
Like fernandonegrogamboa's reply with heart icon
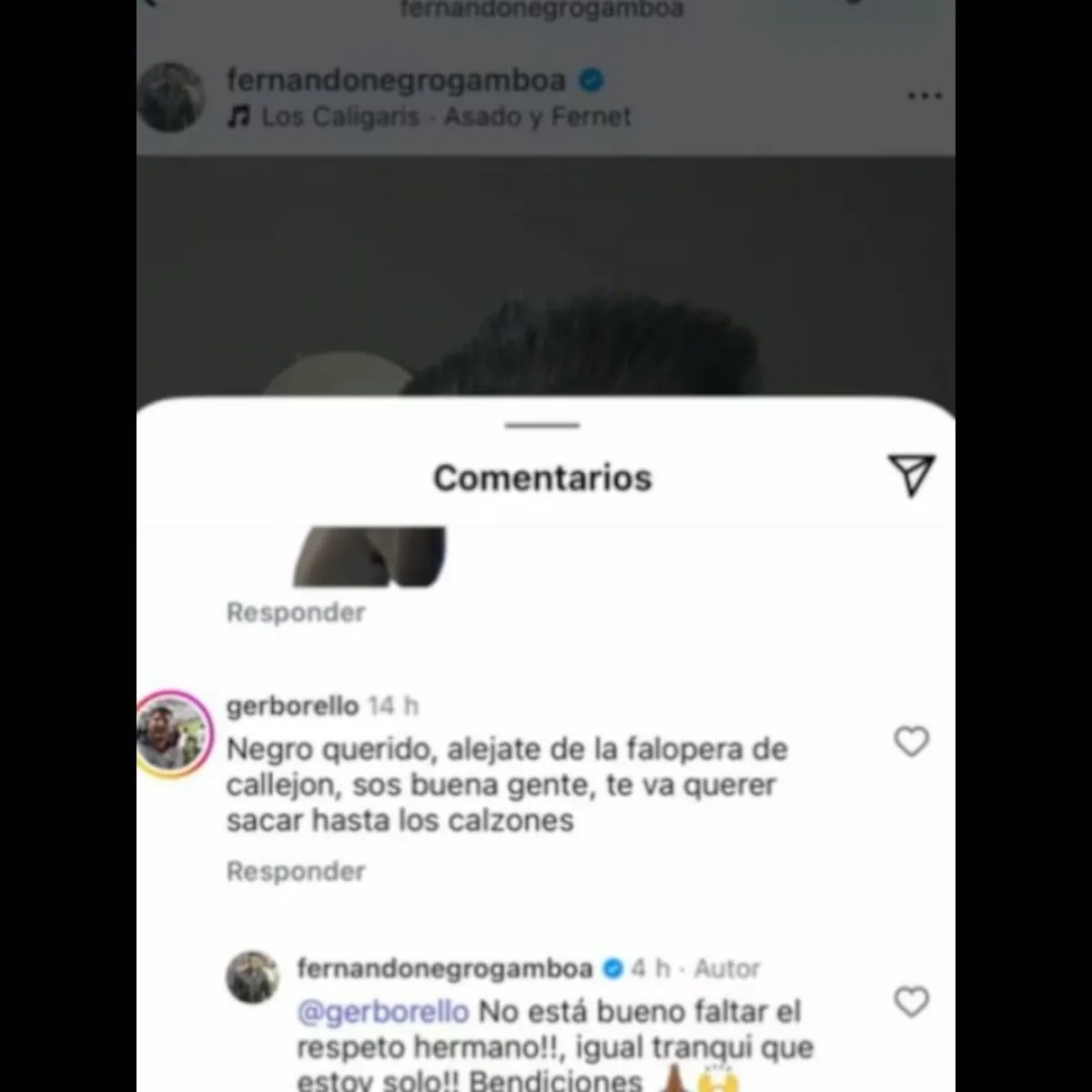[911, 1002]
